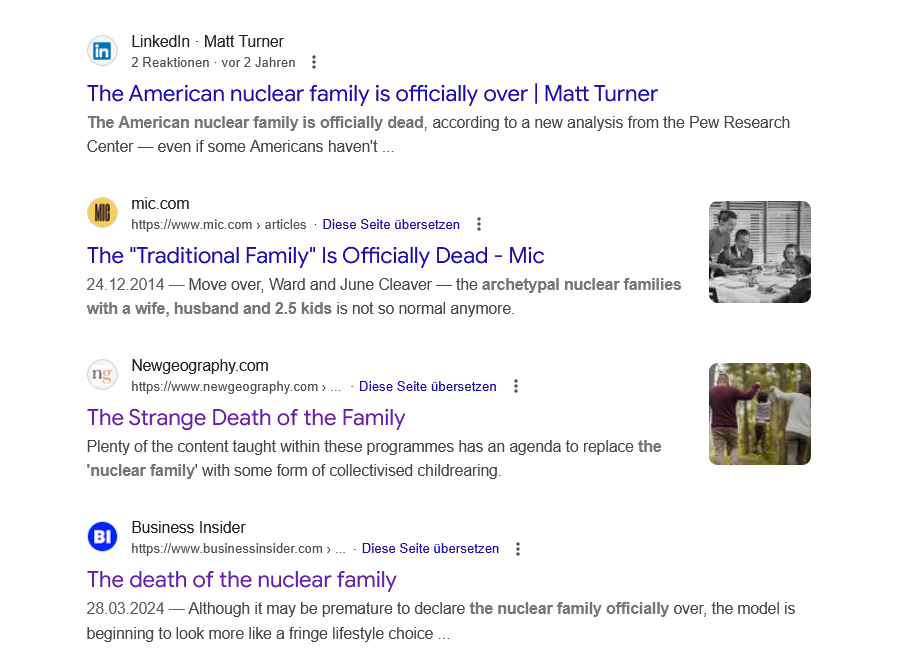The width and height of the screenshot is (899, 672).
Task: Click the URL 'https://www.mic.com › articles'
Action: click(218, 225)
